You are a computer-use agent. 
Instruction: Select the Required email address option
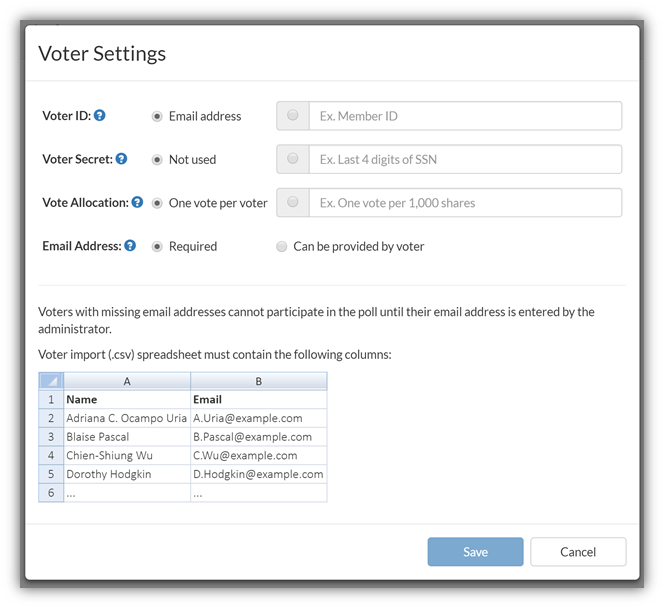(157, 246)
